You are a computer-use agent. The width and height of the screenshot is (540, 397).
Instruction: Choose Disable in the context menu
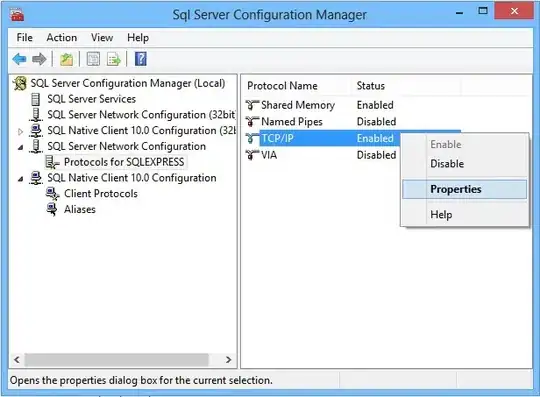click(447, 164)
